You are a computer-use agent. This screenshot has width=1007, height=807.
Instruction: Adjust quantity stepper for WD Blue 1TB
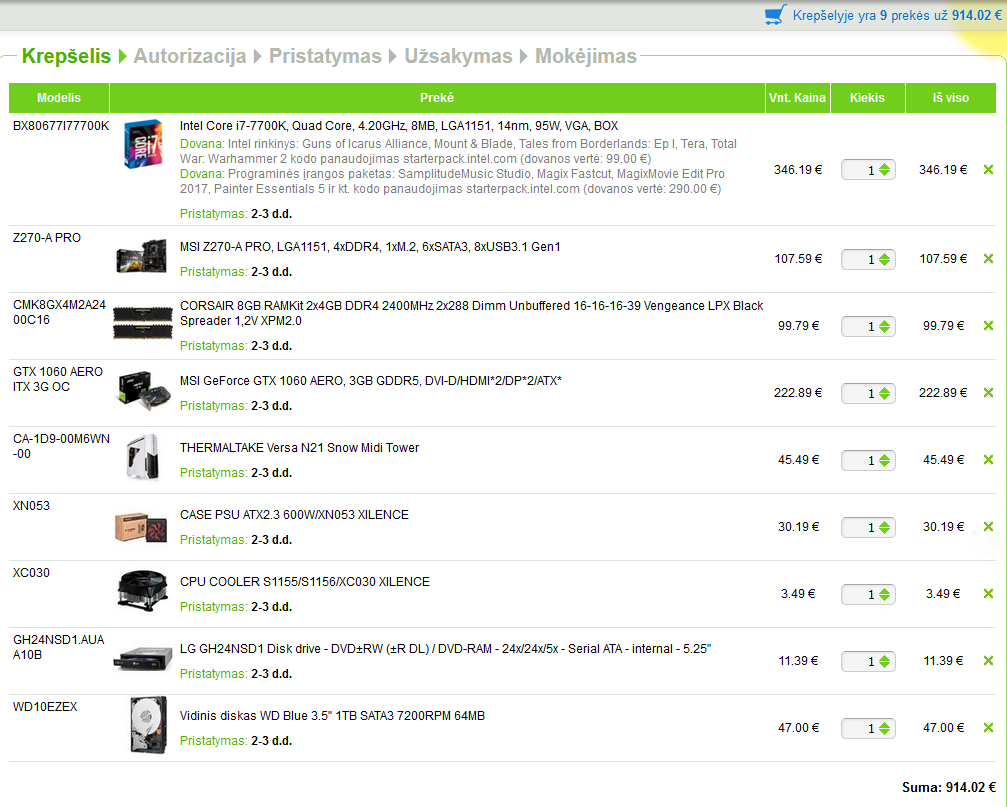click(884, 728)
